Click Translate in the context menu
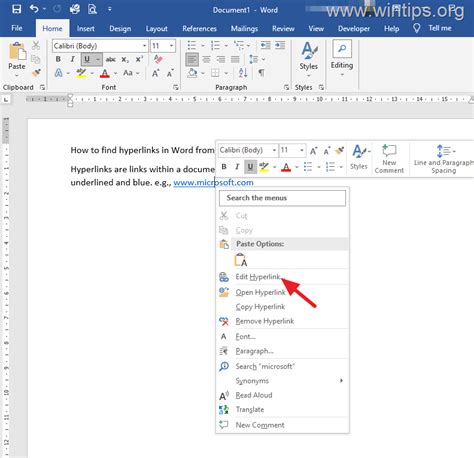Screen dimensions: 474x458 point(282,409)
